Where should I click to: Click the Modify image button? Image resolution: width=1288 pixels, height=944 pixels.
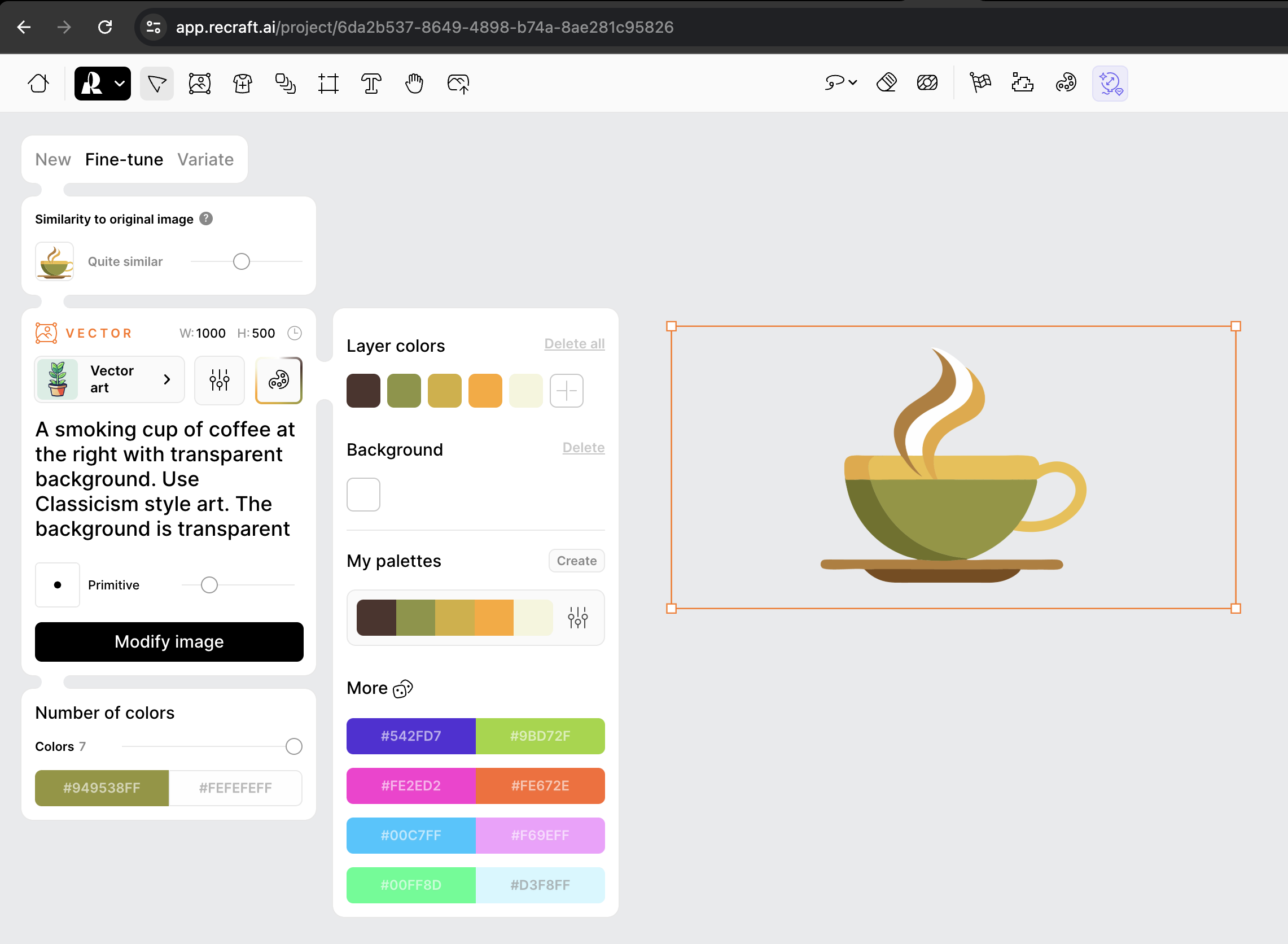click(168, 641)
